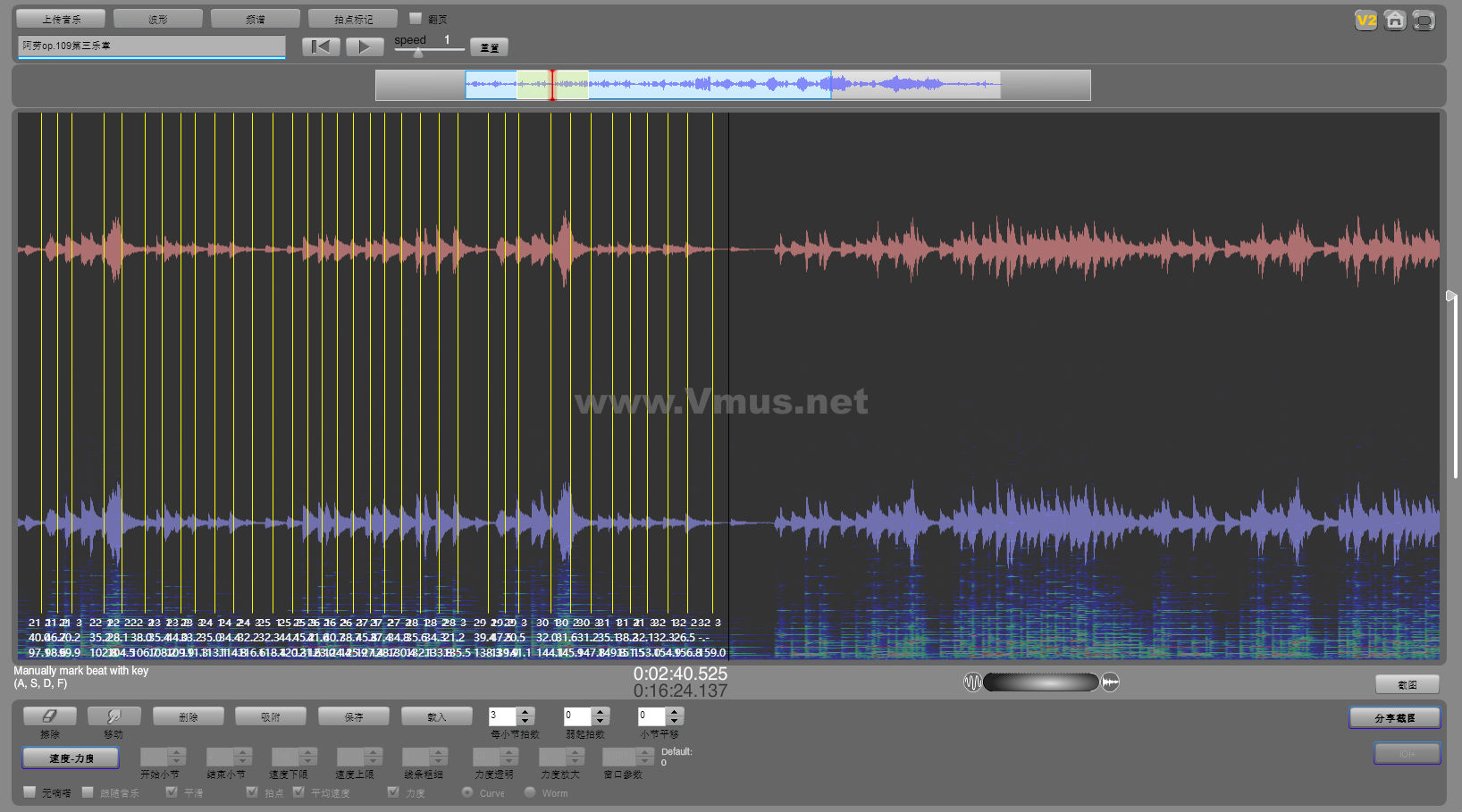This screenshot has height=812, width=1462.
Task: Click the small waveform icon left of zoom slider
Action: coord(972,682)
